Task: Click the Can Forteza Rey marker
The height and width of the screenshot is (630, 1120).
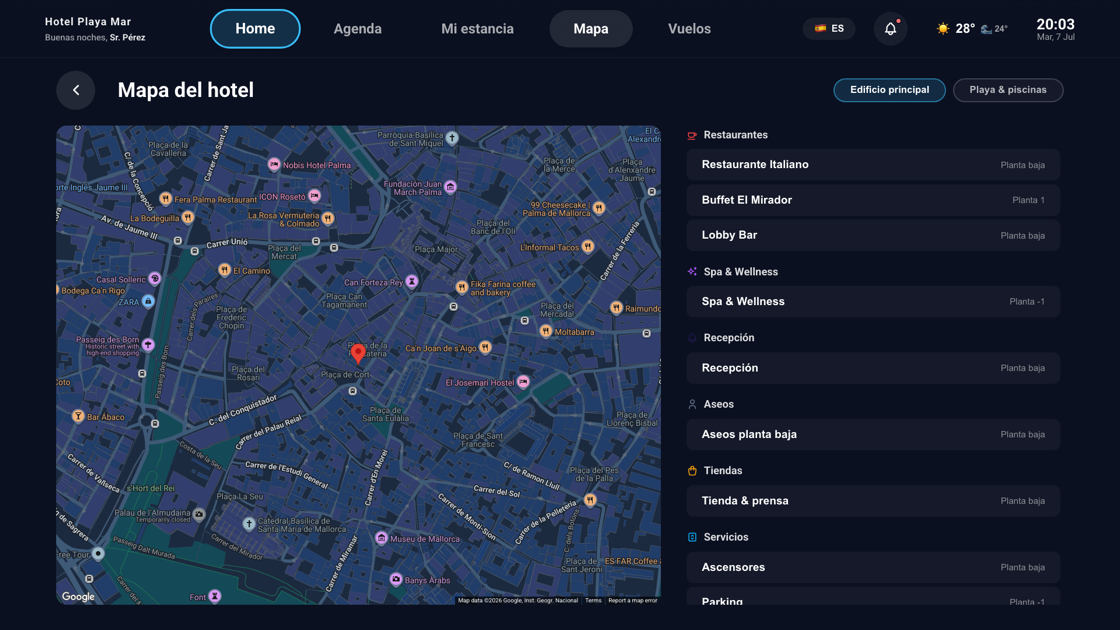Action: click(x=411, y=281)
